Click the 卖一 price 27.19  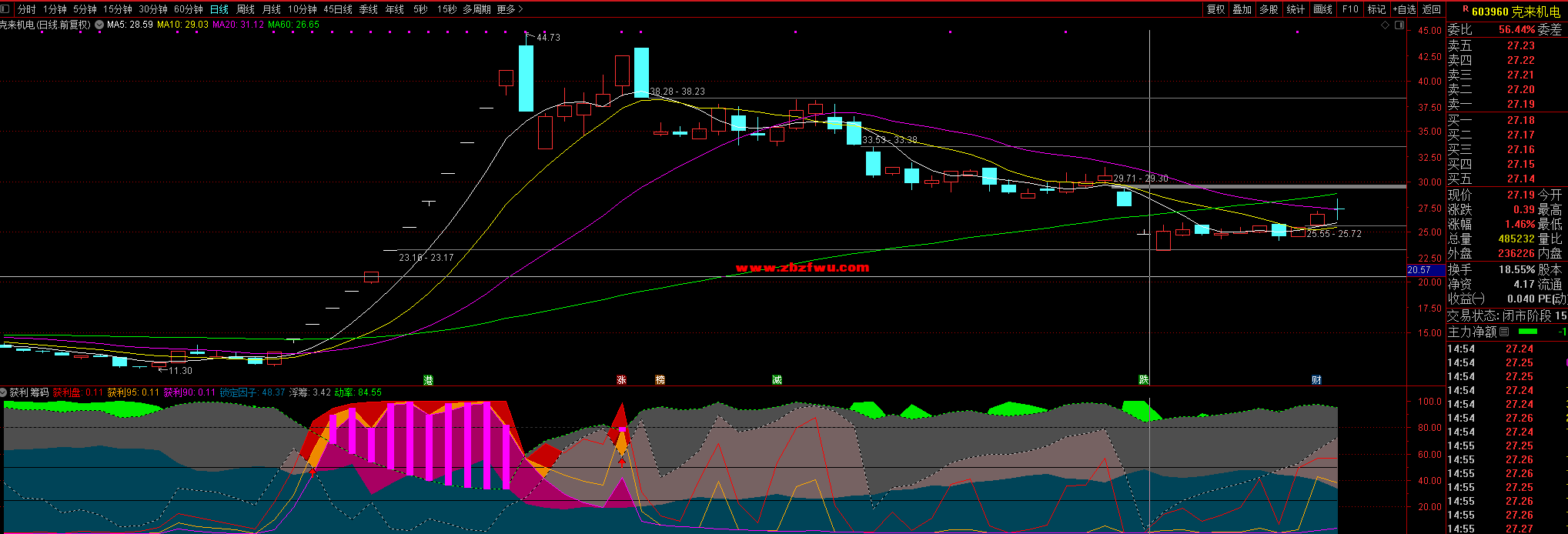(x=1521, y=105)
